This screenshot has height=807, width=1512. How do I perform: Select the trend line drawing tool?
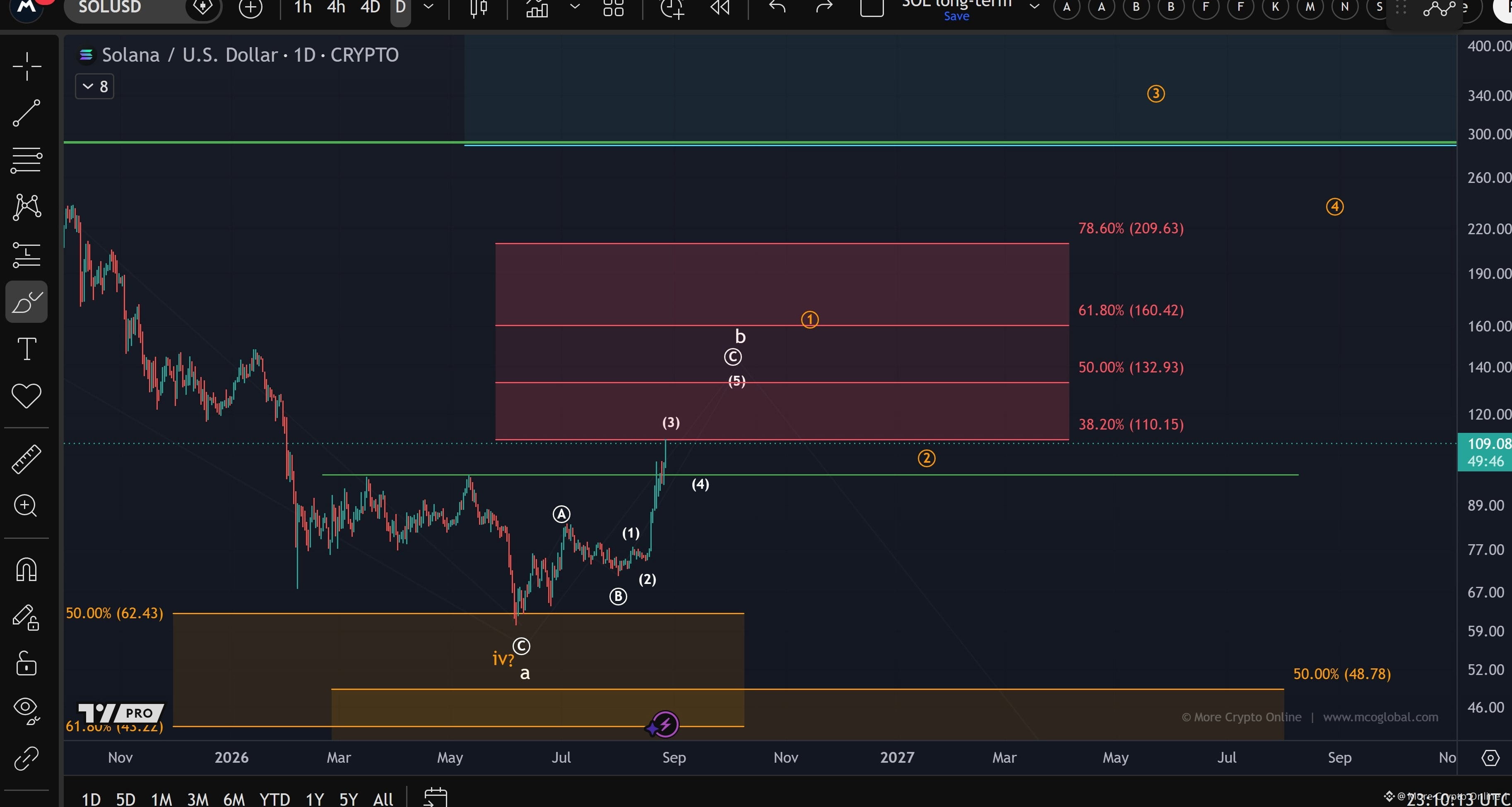[26, 113]
